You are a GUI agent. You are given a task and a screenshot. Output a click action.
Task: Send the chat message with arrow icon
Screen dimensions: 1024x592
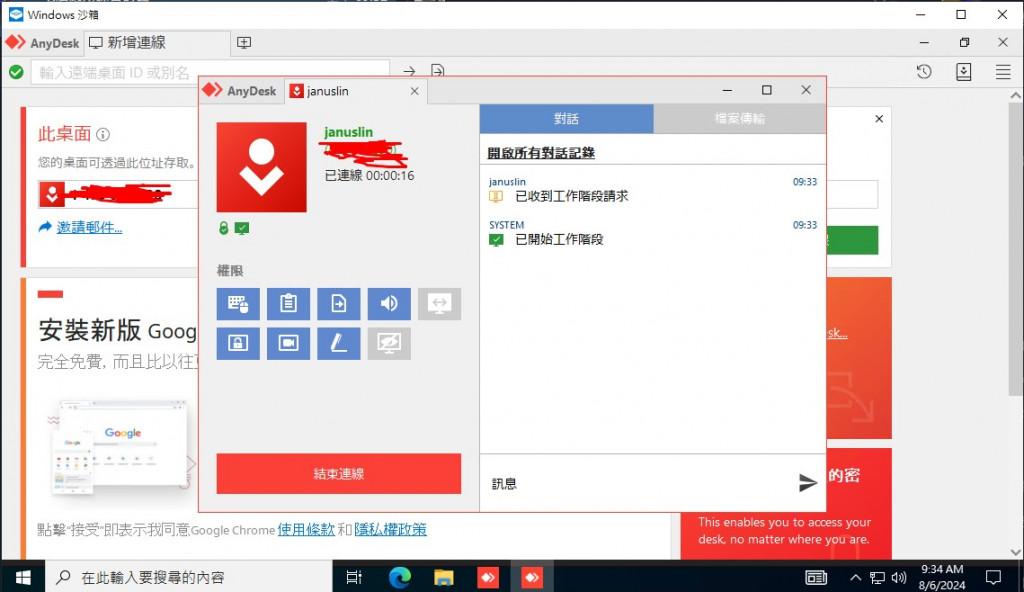(808, 483)
